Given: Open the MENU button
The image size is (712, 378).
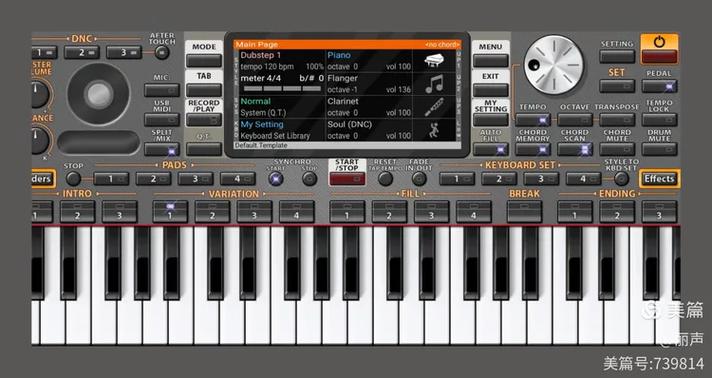Looking at the screenshot, I should pyautogui.click(x=490, y=60).
